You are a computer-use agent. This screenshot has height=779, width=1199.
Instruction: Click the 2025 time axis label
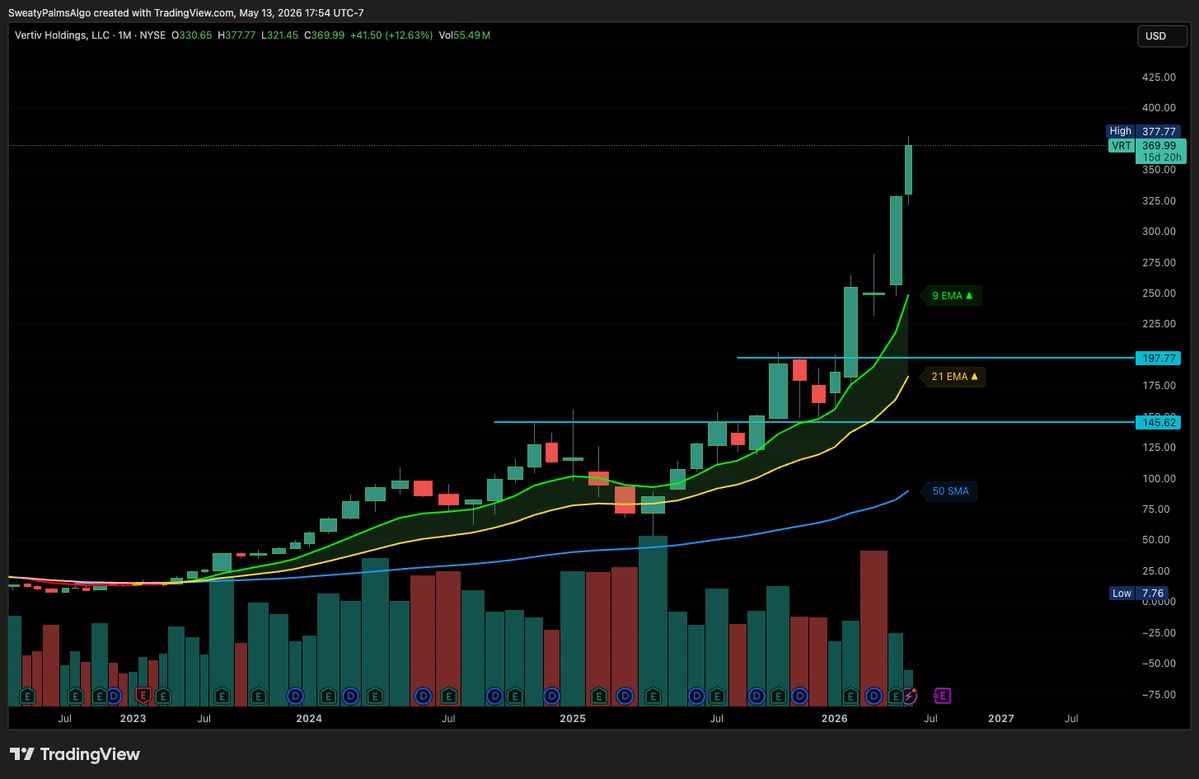[x=573, y=719]
